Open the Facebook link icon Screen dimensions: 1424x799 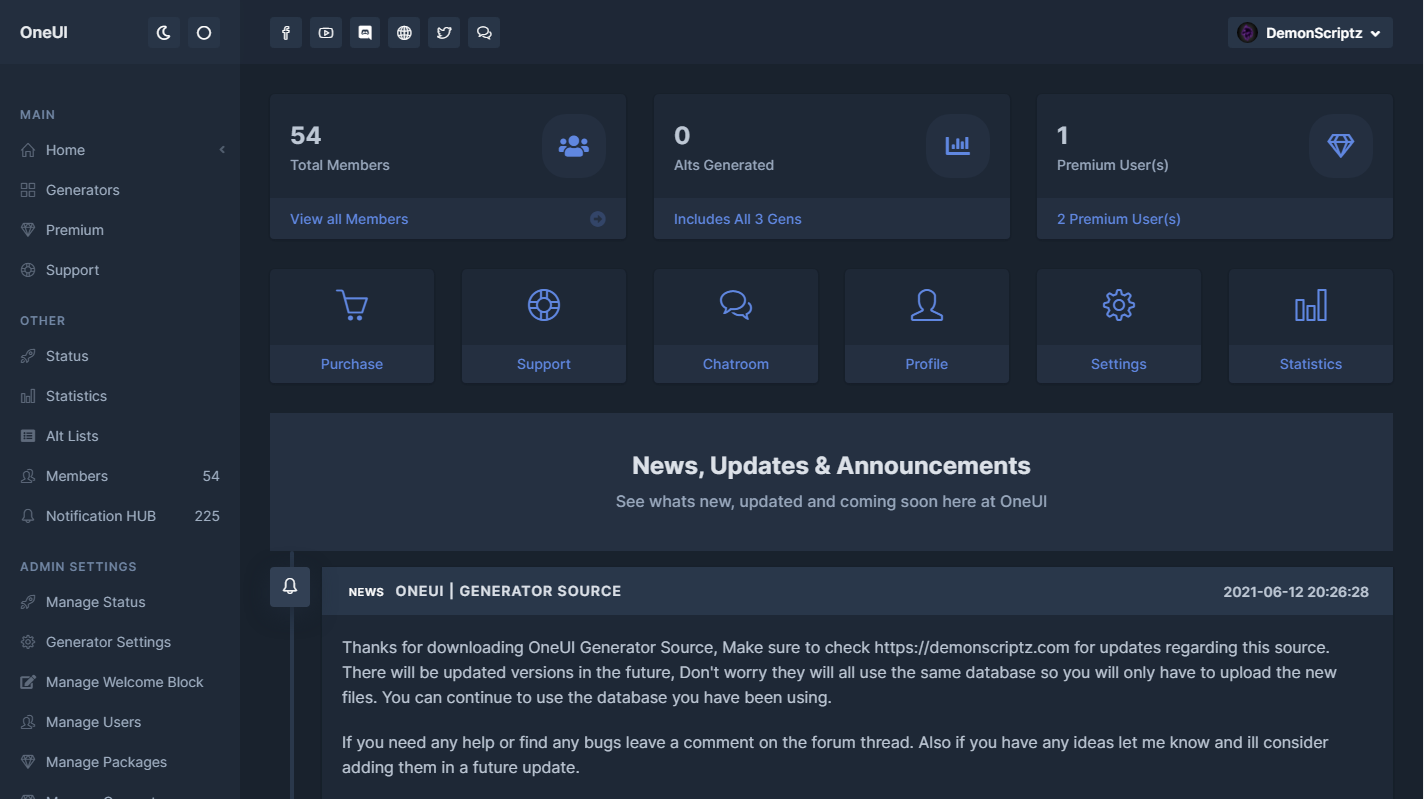286,33
